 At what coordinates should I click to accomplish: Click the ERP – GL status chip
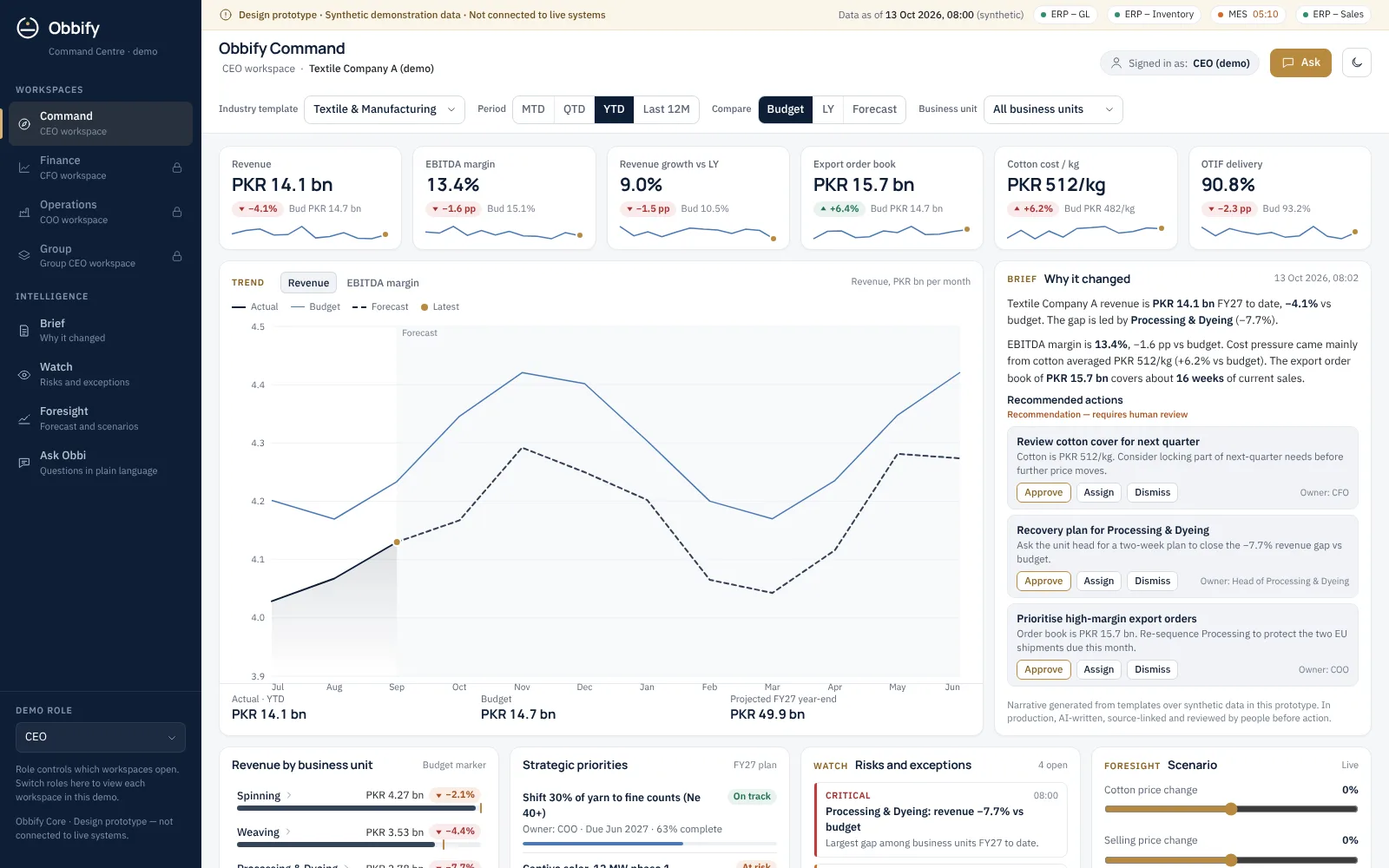(1065, 15)
